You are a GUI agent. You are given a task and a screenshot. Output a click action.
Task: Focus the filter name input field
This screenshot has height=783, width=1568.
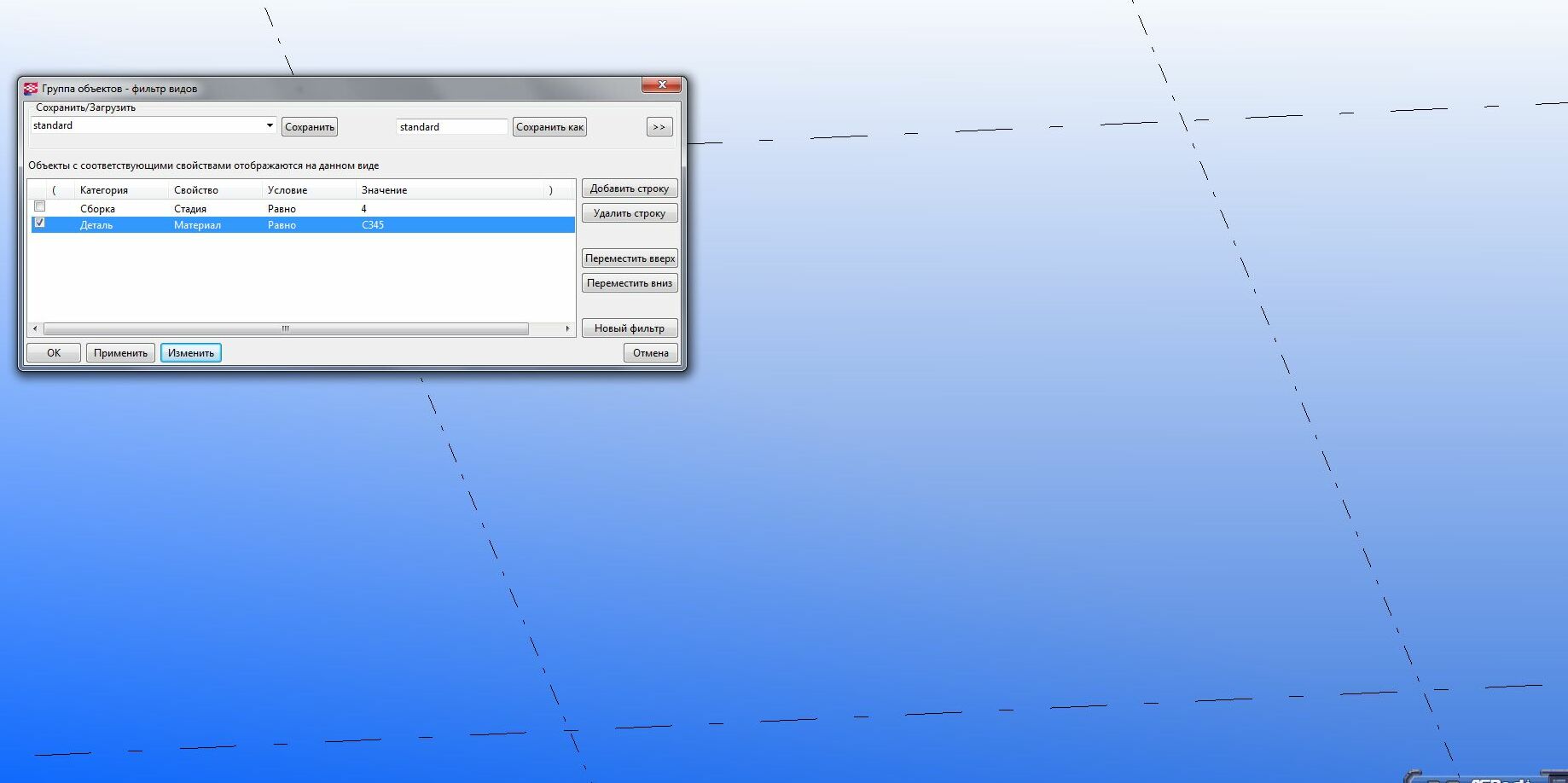(452, 127)
